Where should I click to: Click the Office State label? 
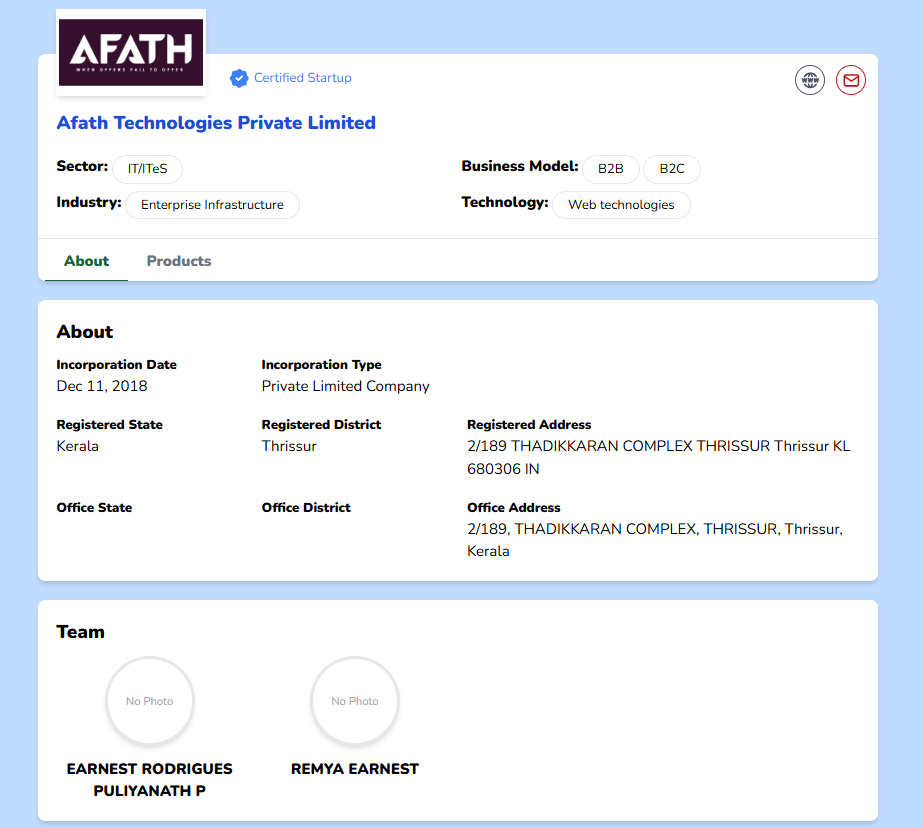[x=94, y=507]
